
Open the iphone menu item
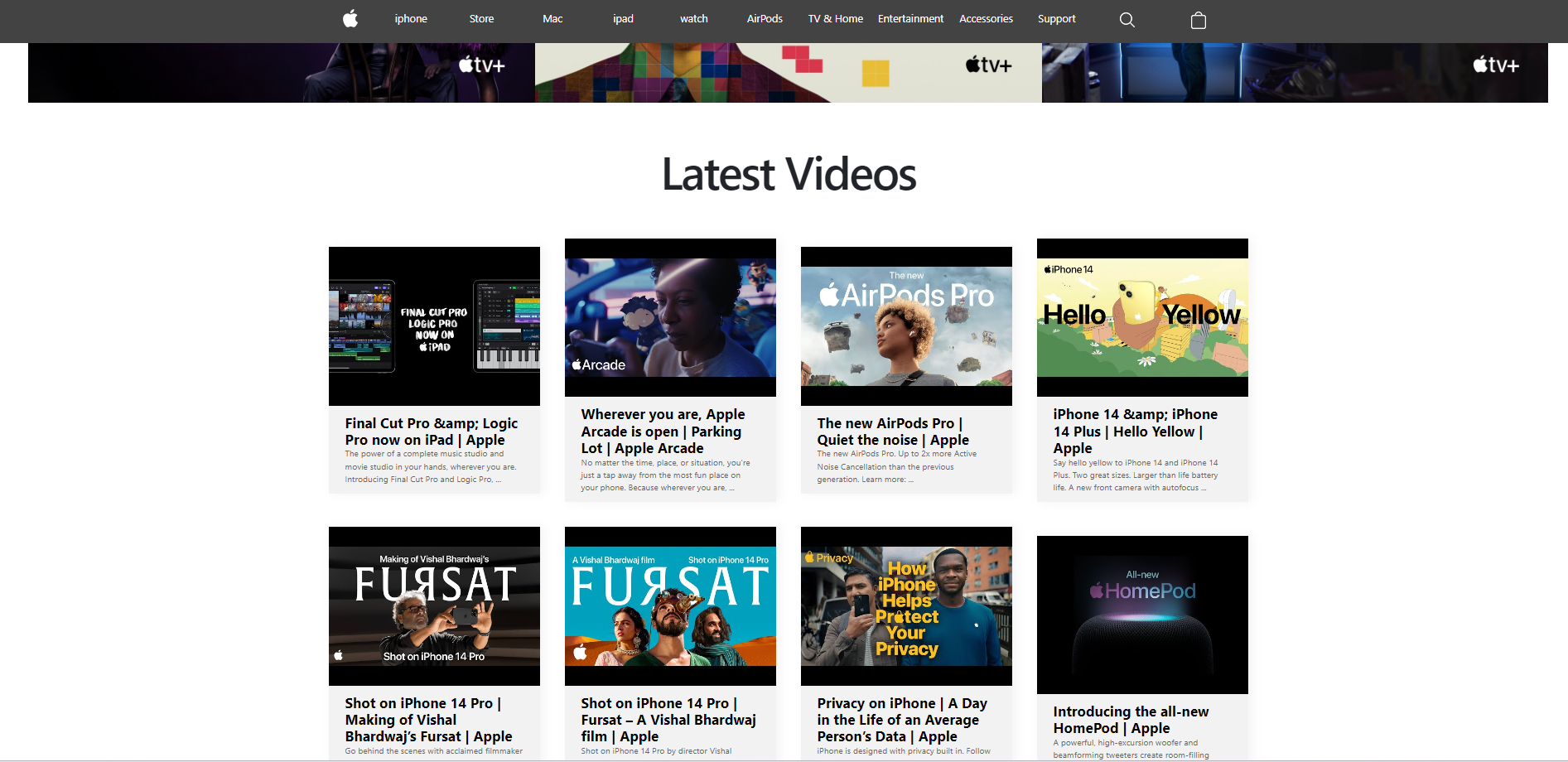coord(411,19)
